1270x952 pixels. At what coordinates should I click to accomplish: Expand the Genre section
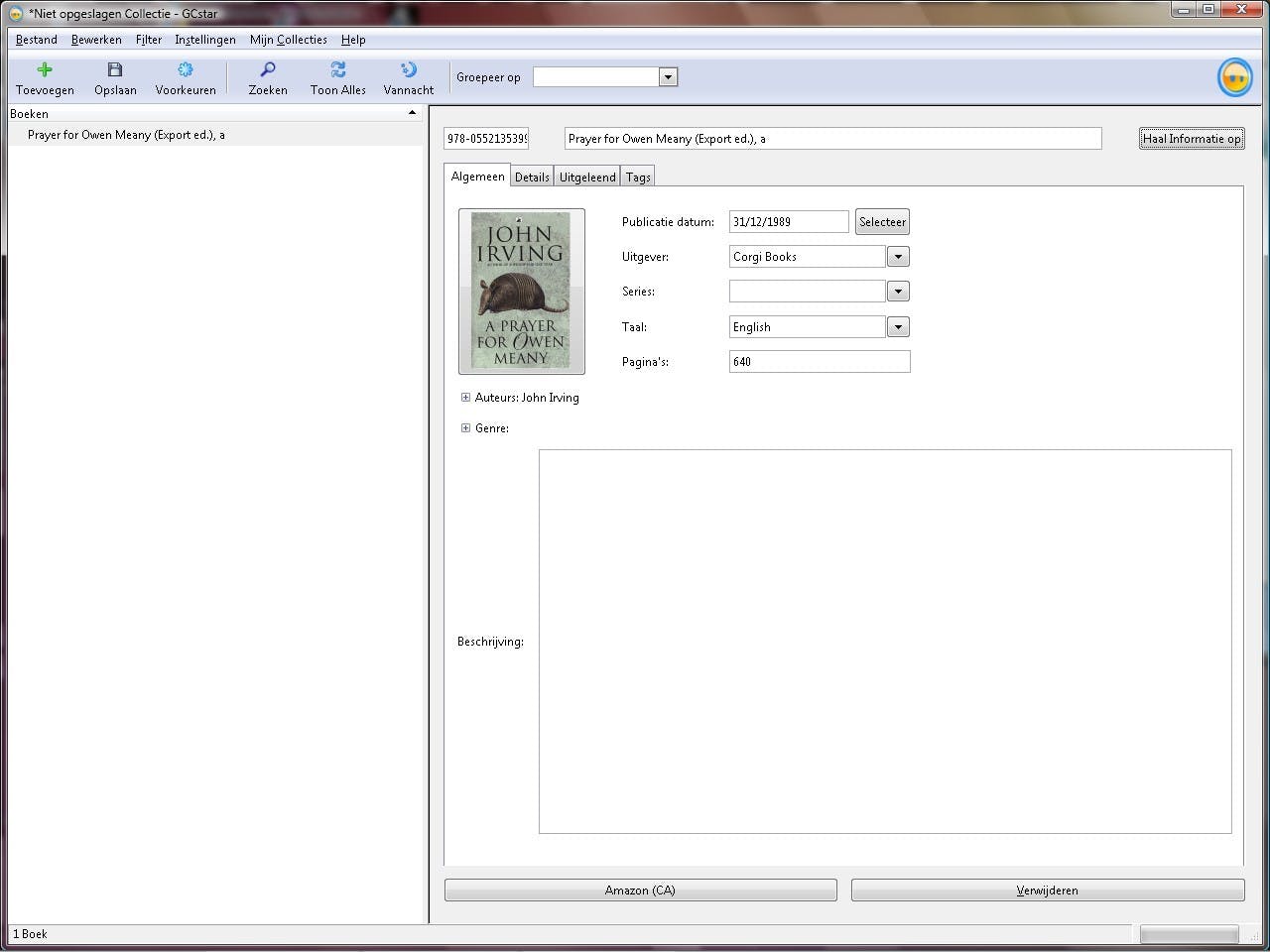click(465, 428)
